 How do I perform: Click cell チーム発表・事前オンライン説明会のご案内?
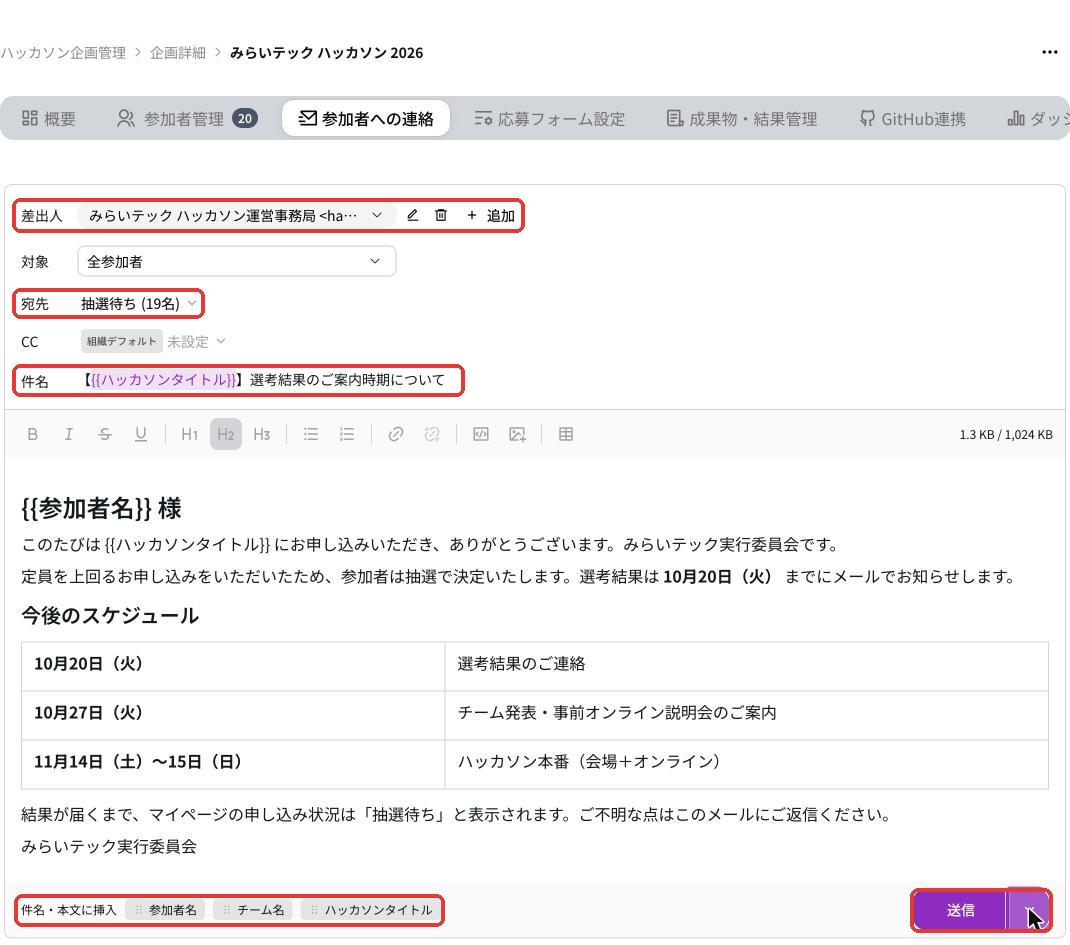coord(747,715)
